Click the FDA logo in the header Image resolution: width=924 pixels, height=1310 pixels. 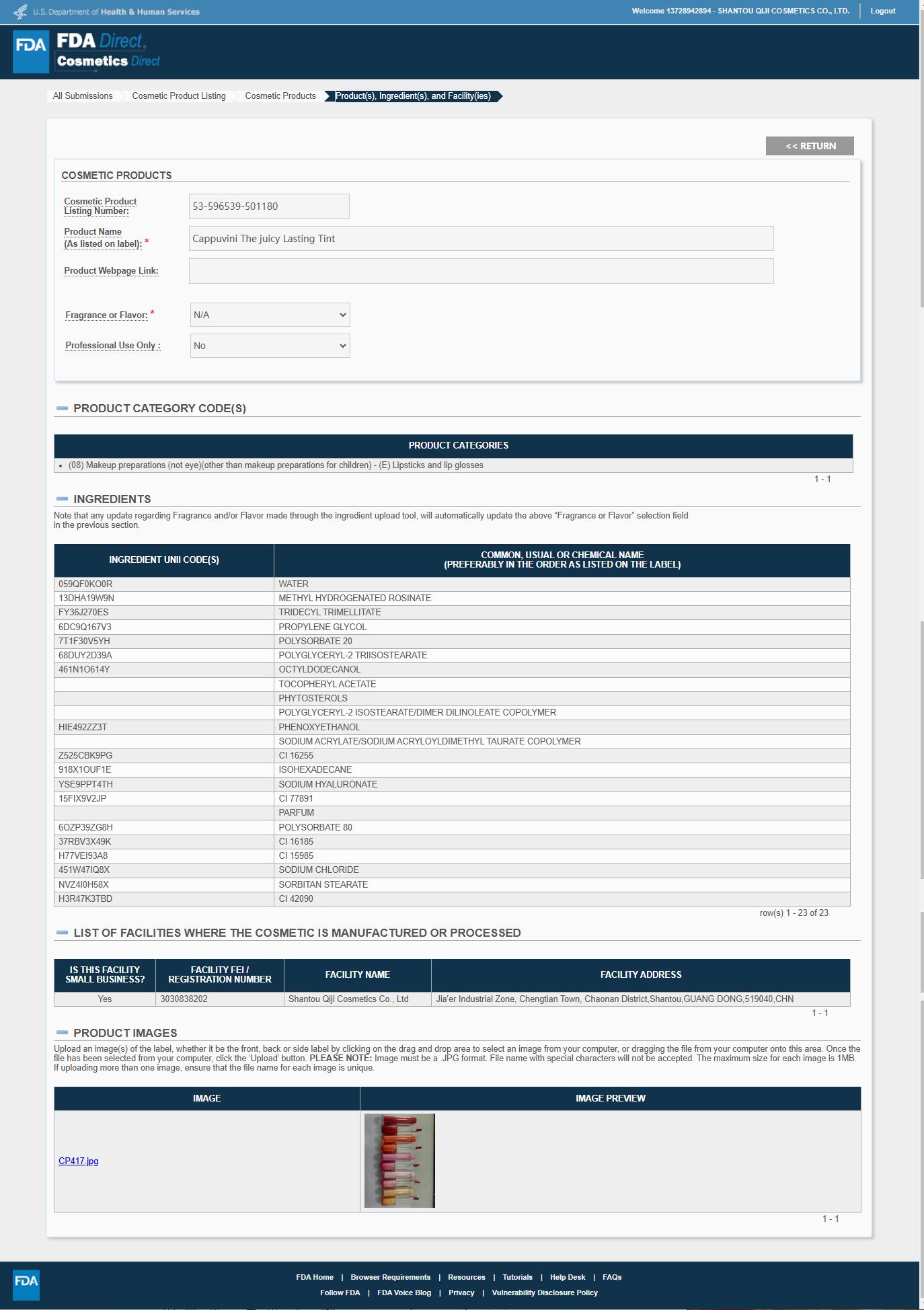[31, 51]
